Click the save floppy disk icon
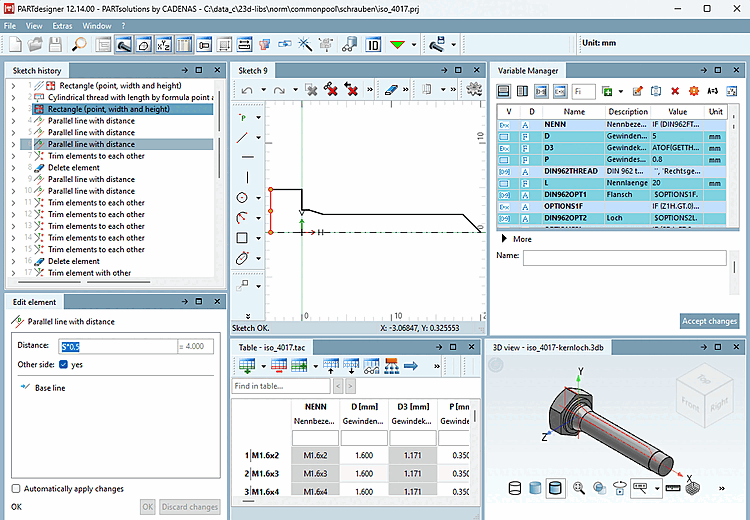Screen dimensions: 750x520 [x=55, y=45]
